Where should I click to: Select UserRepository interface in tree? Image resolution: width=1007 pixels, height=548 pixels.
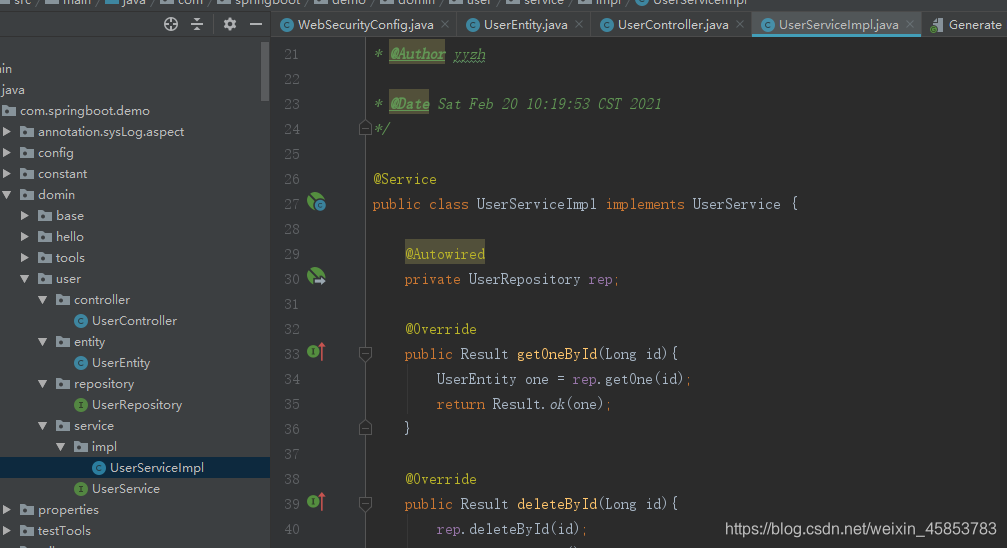click(136, 405)
